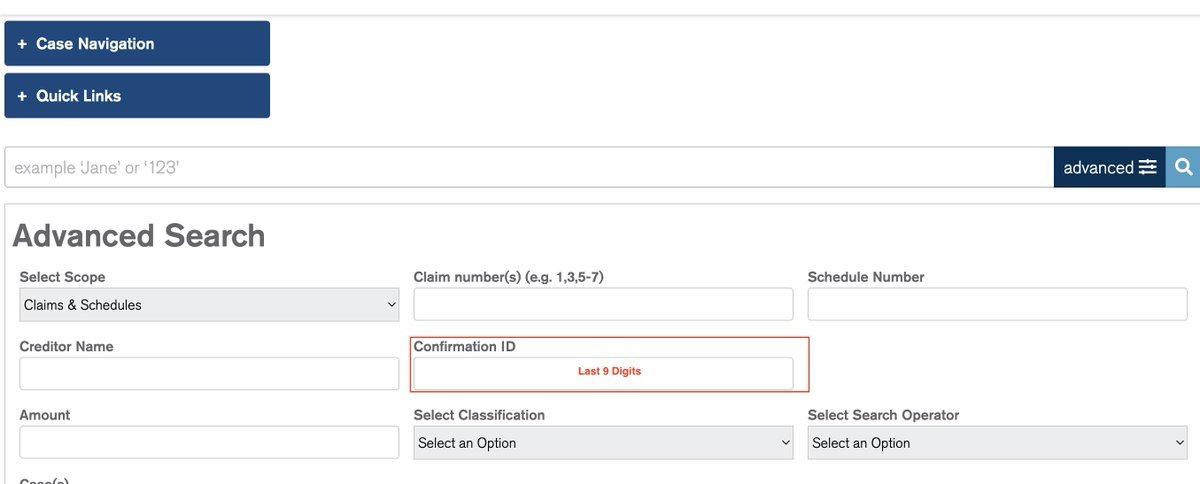Screen dimensions: 1200x484
Task: Click into the Claim number(s) input field
Action: click(x=603, y=305)
